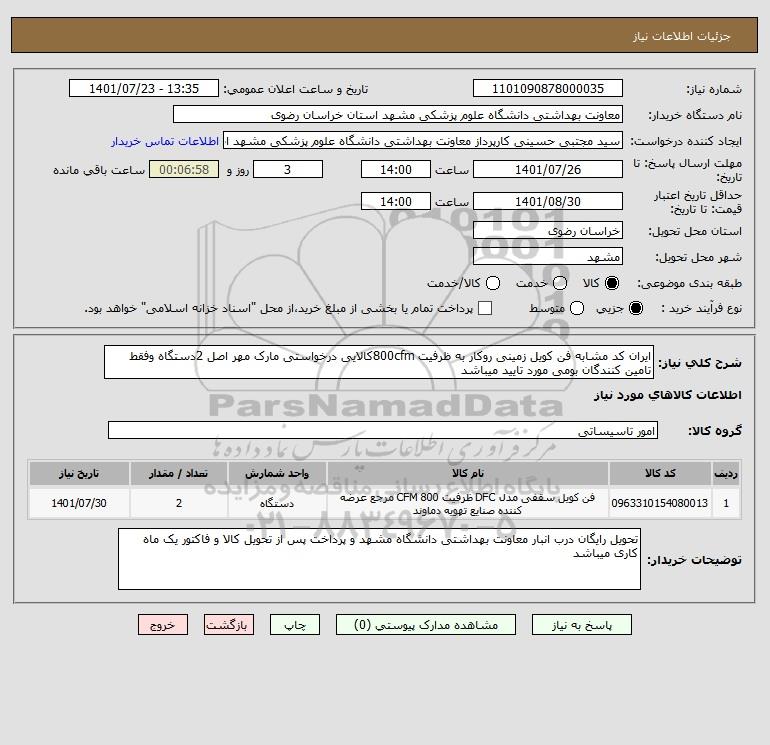This screenshot has width=770, height=745.
Task: Click the delivery city field مشهد
Action: (x=548, y=256)
